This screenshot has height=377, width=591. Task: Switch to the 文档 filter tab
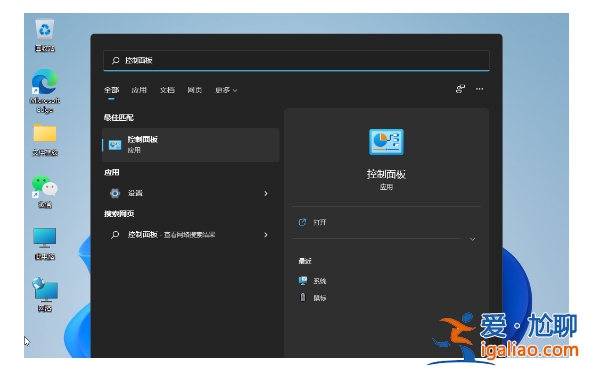click(167, 90)
